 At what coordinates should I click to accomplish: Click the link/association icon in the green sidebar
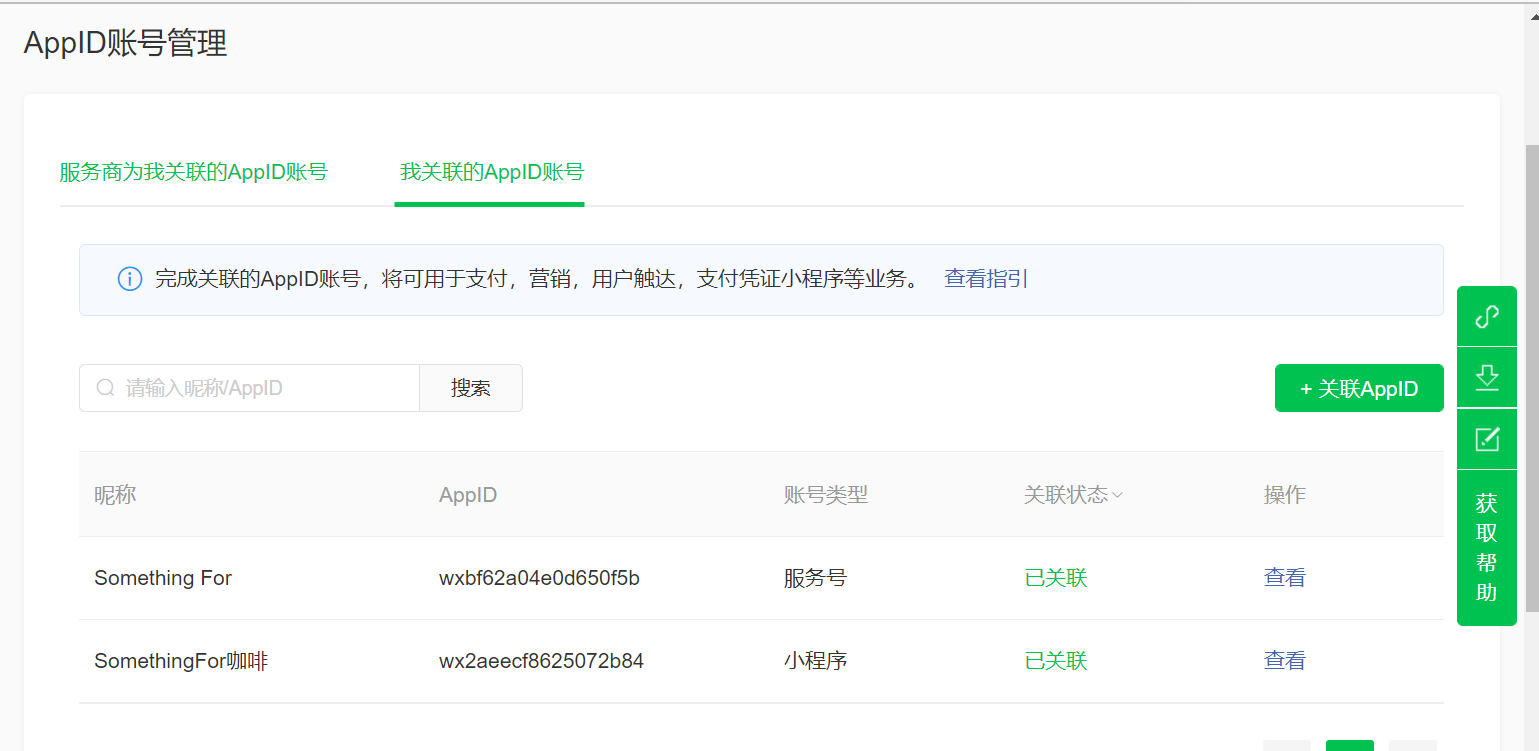click(1487, 316)
